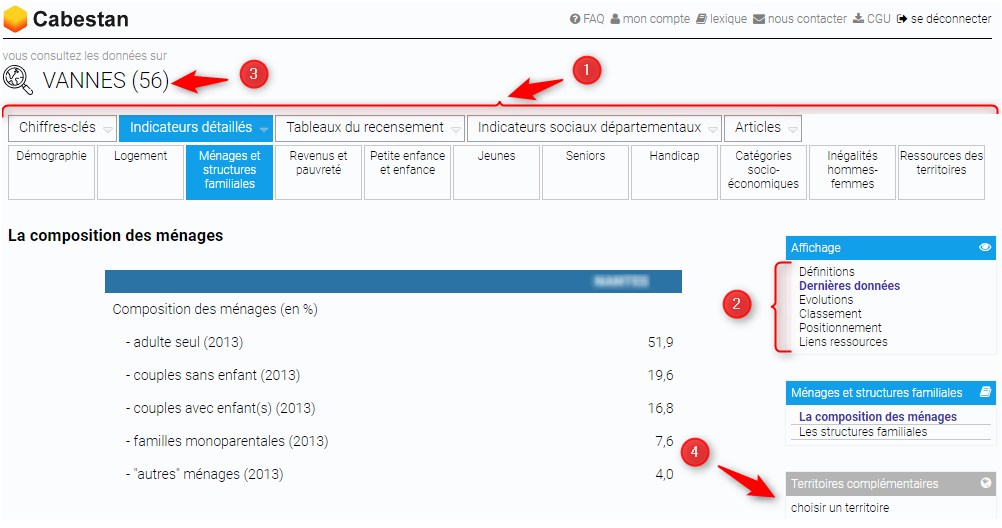Expand the Chiffres-clés dropdown
Viewport: 1002px width, 528px height.
coord(62,128)
